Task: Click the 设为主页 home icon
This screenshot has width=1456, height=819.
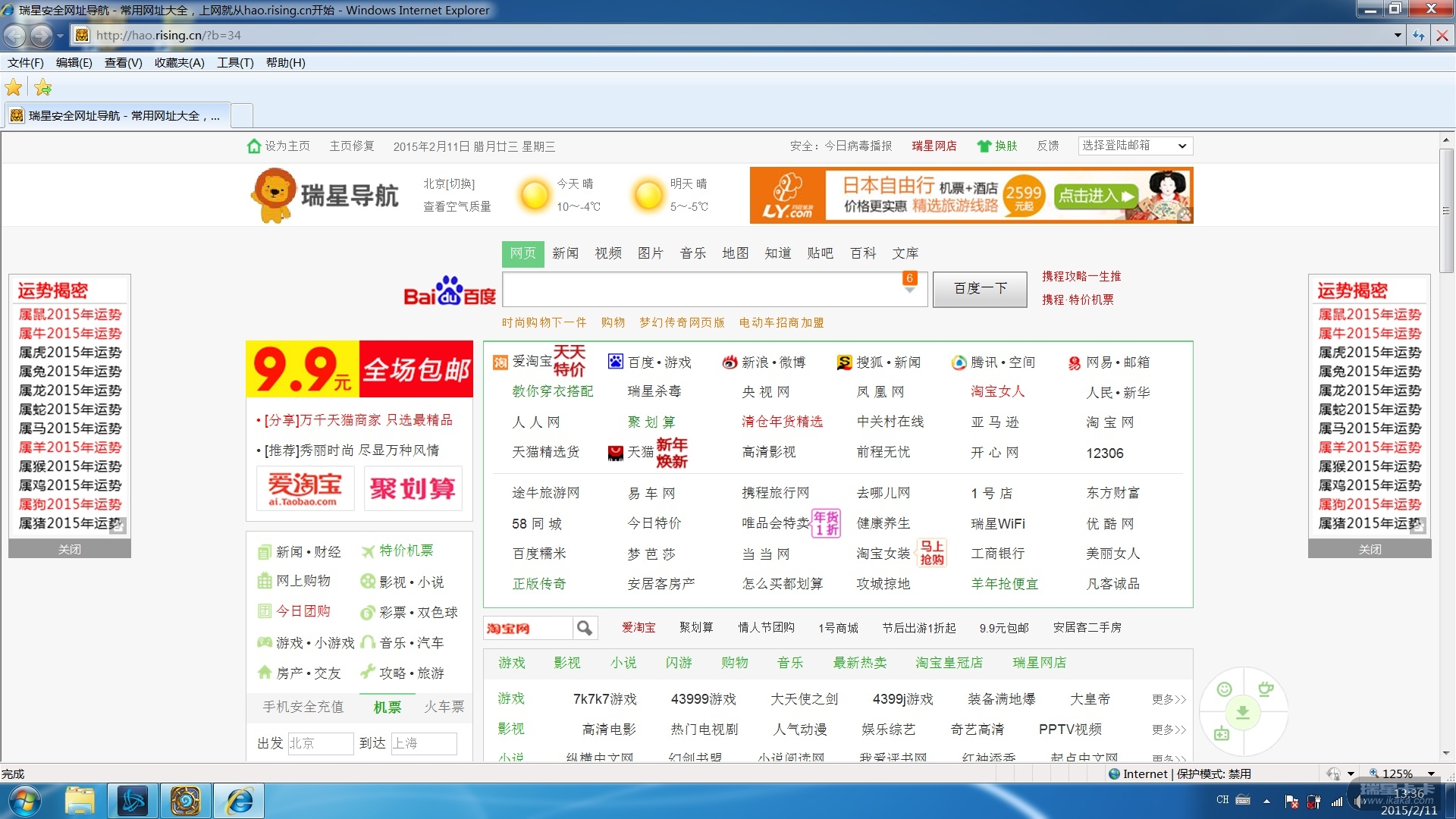Action: 254,146
